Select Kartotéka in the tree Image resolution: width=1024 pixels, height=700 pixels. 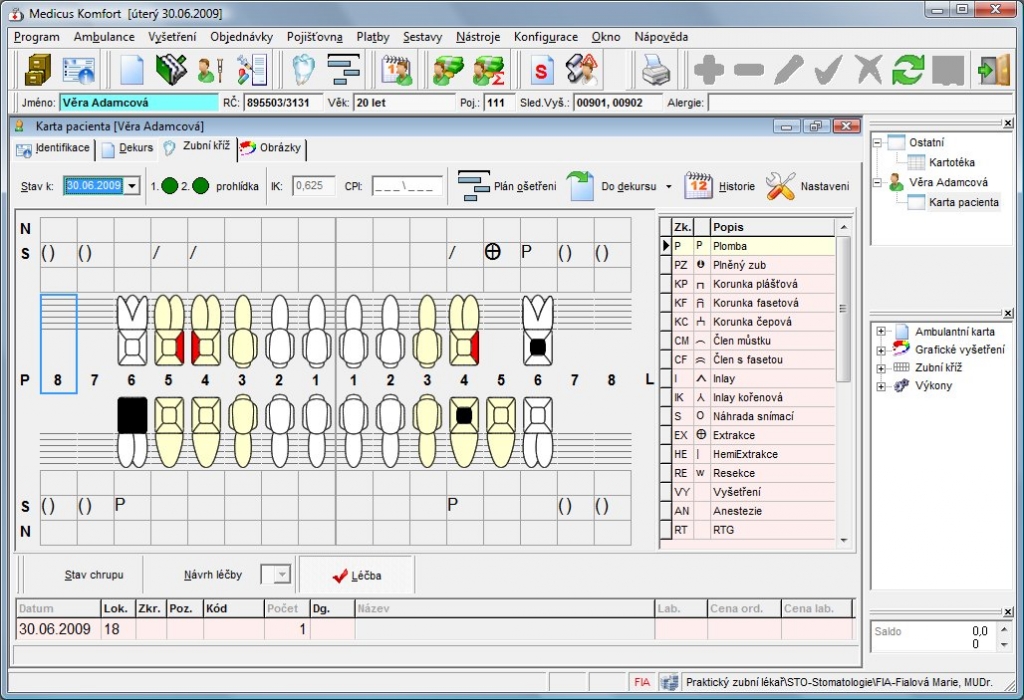[952, 163]
